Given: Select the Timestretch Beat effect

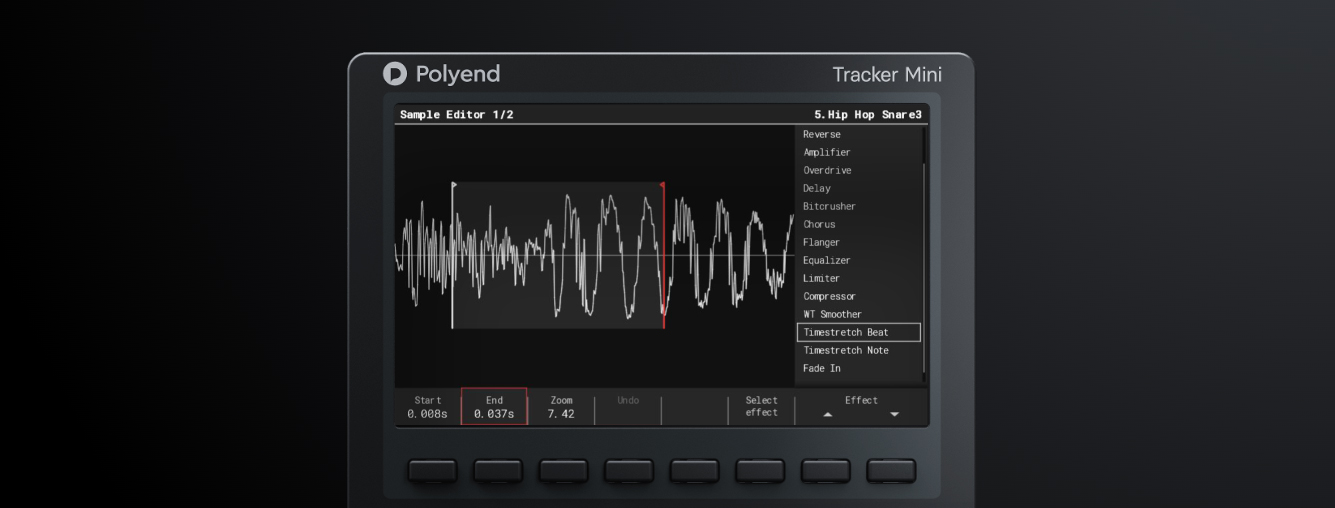Looking at the screenshot, I should click(859, 332).
